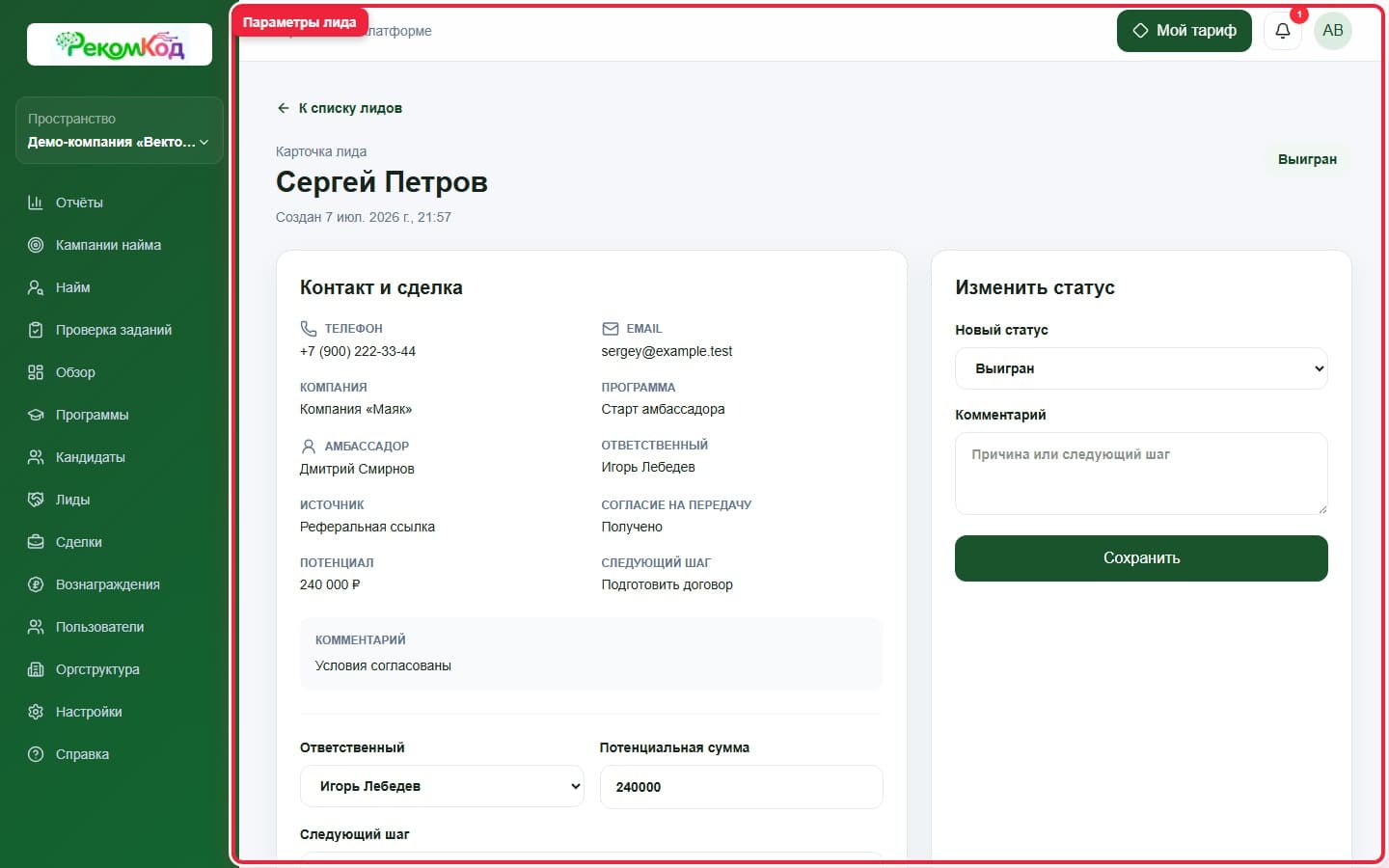The image size is (1389, 868).
Task: Click the Справка question mark icon
Action: pyautogui.click(x=36, y=754)
